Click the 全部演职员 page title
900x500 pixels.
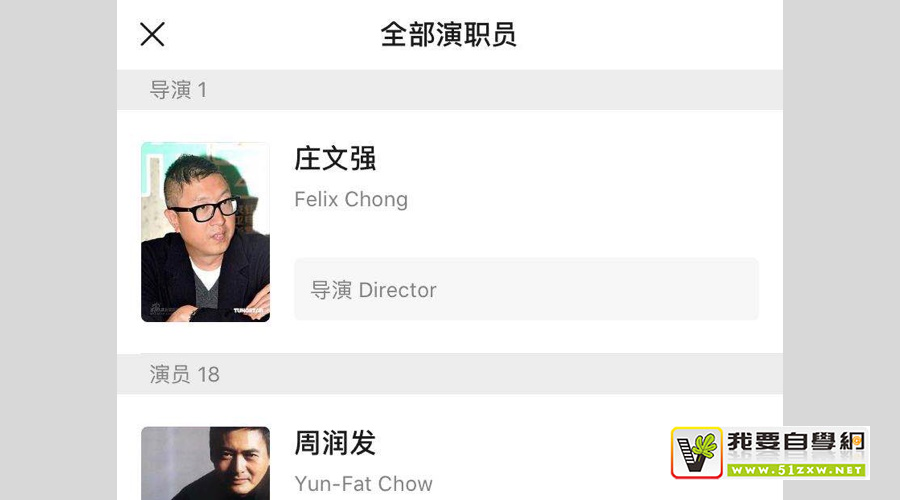448,34
